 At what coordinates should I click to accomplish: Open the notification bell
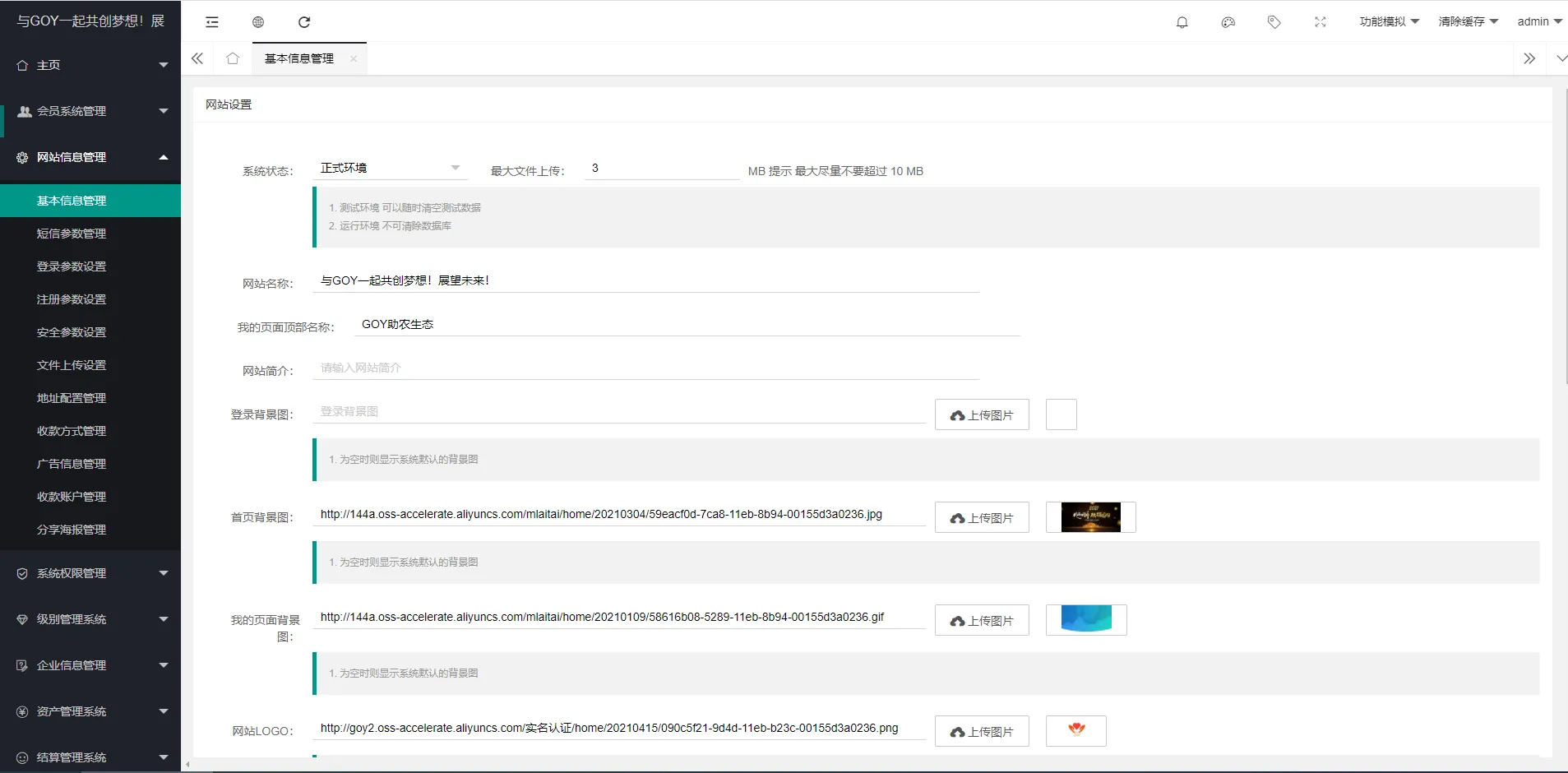coord(1182,22)
